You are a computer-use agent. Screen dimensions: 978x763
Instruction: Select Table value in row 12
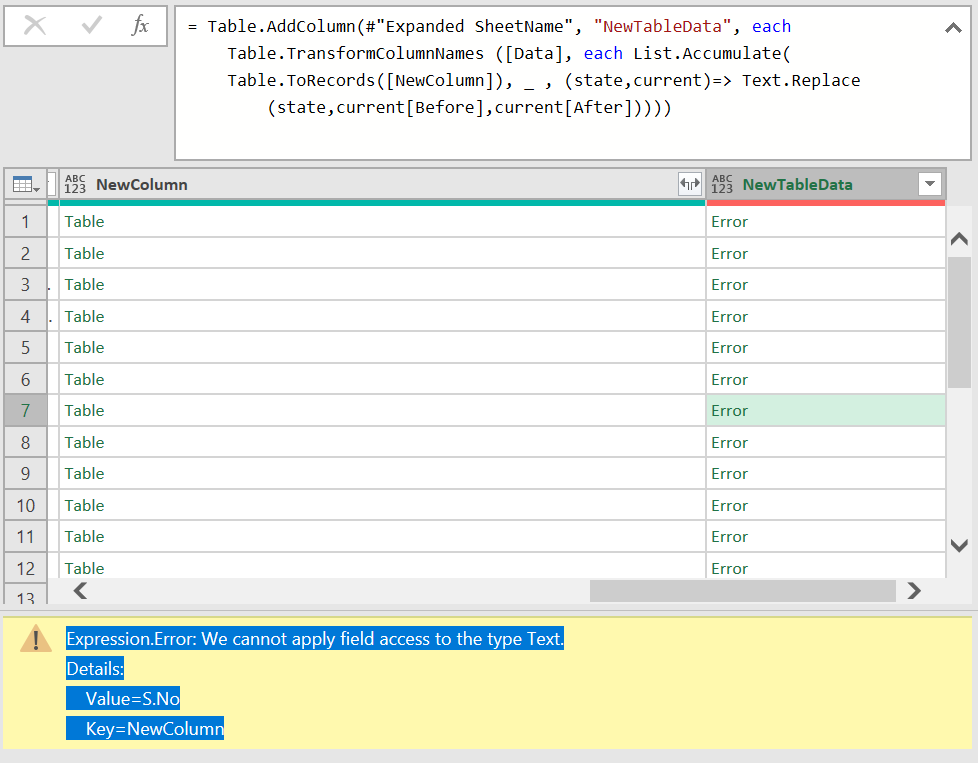tap(84, 568)
